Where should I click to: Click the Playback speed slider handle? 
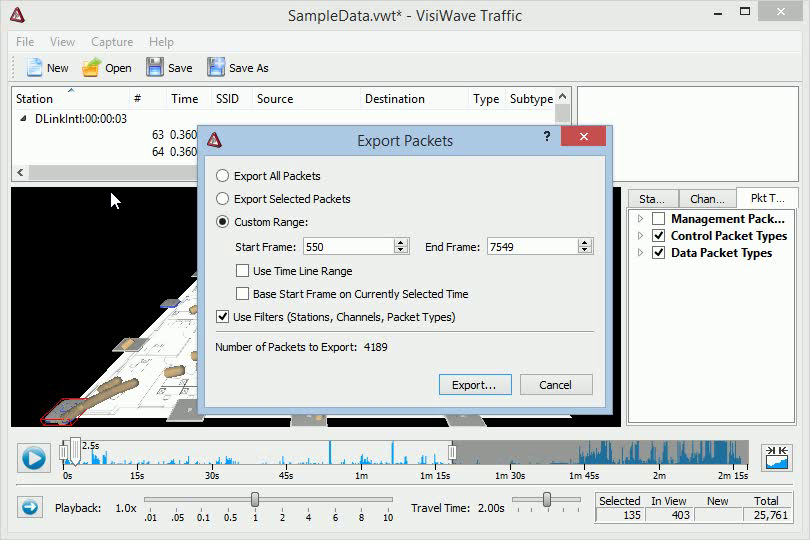(255, 499)
